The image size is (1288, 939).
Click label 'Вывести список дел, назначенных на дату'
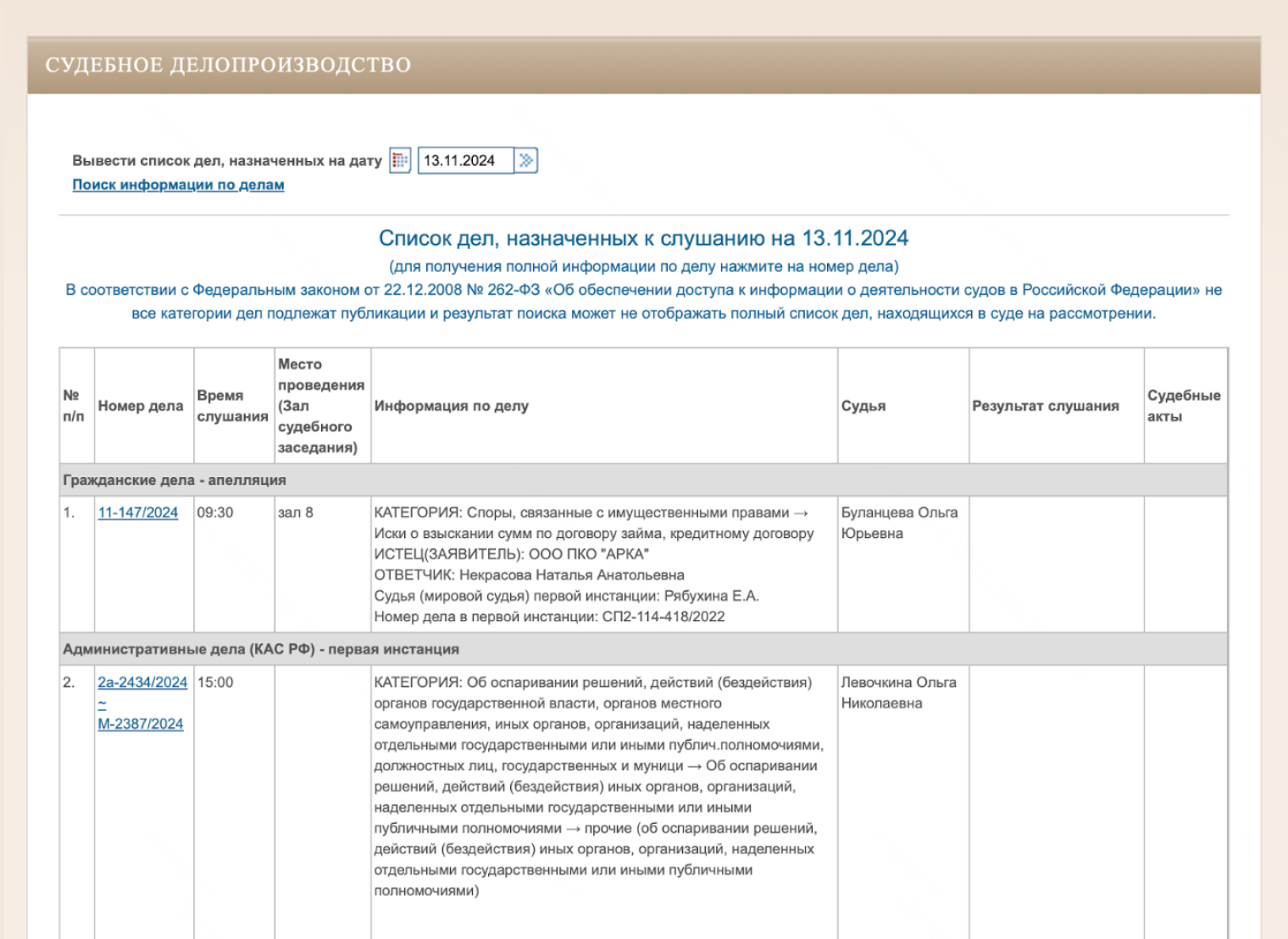point(227,160)
